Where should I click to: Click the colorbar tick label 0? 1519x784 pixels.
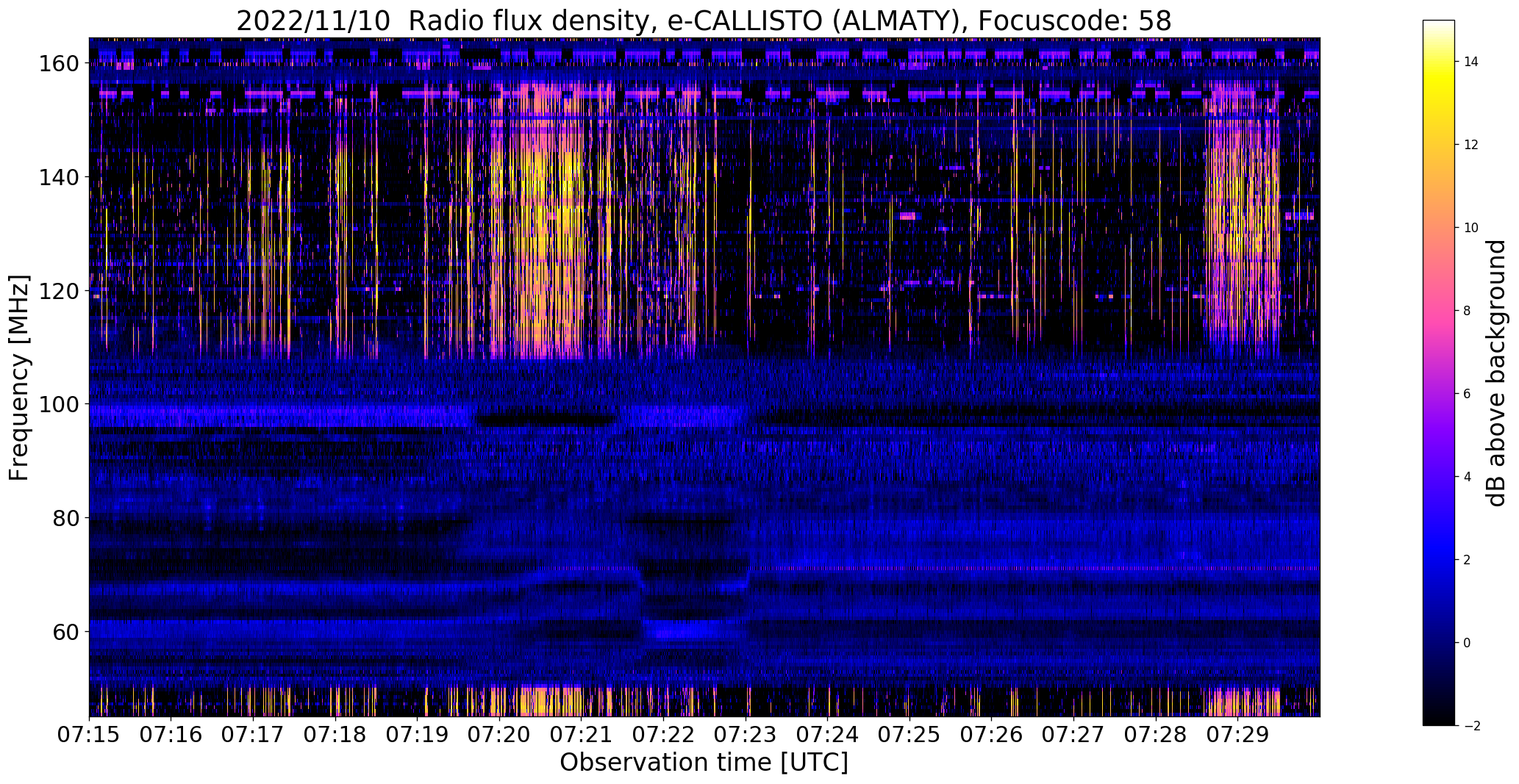point(1468,643)
